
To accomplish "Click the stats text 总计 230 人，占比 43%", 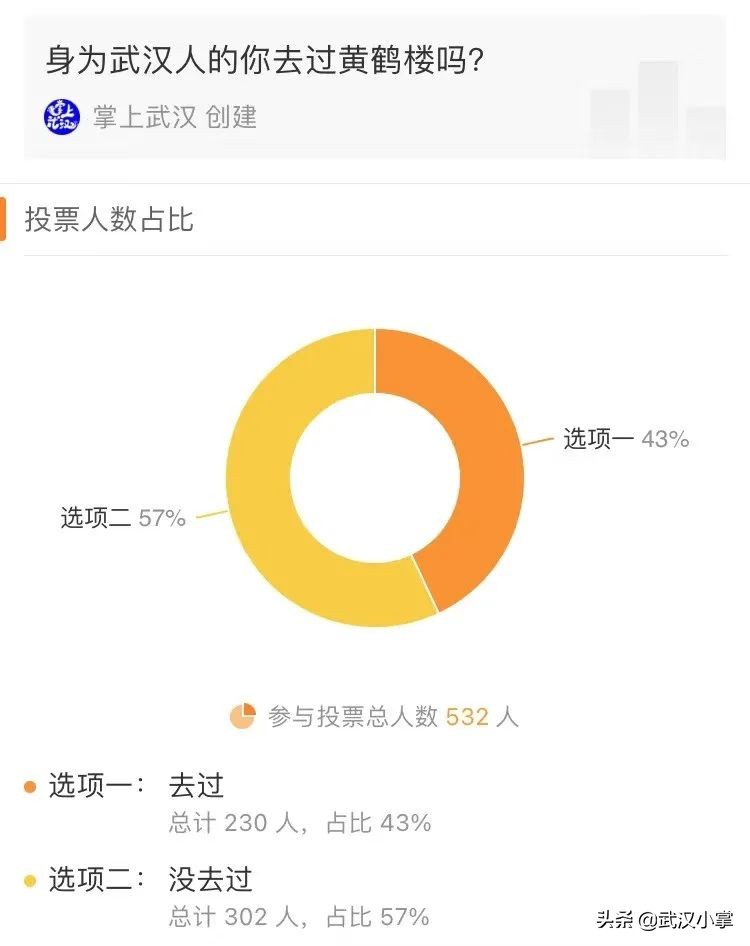I will (297, 826).
